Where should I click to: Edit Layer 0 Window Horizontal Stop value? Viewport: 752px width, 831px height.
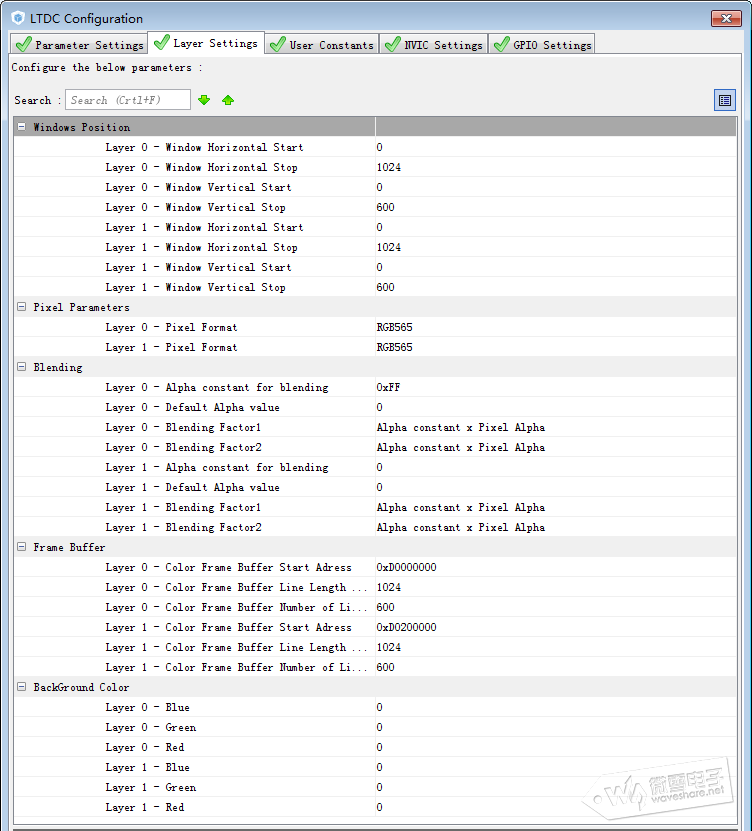pos(555,167)
